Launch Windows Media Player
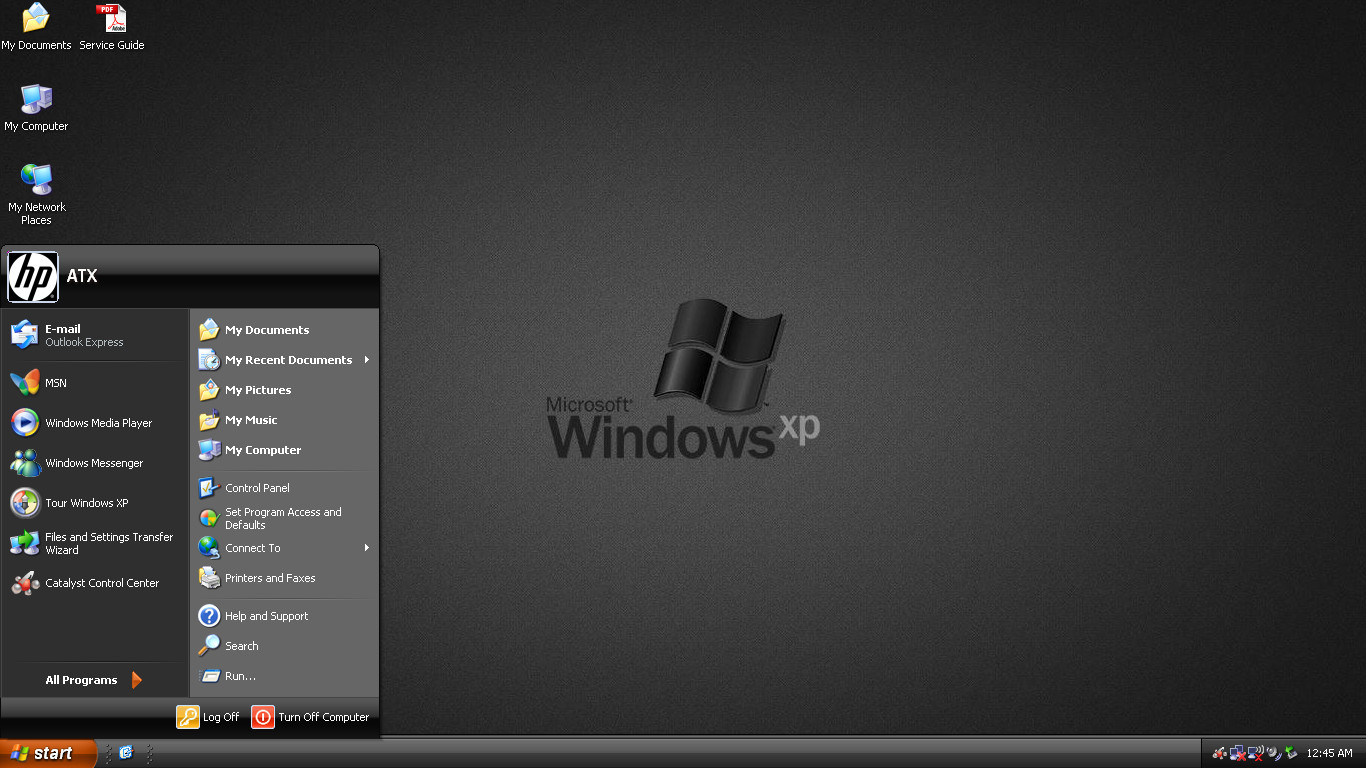Viewport: 1366px width, 768px height. pos(96,423)
